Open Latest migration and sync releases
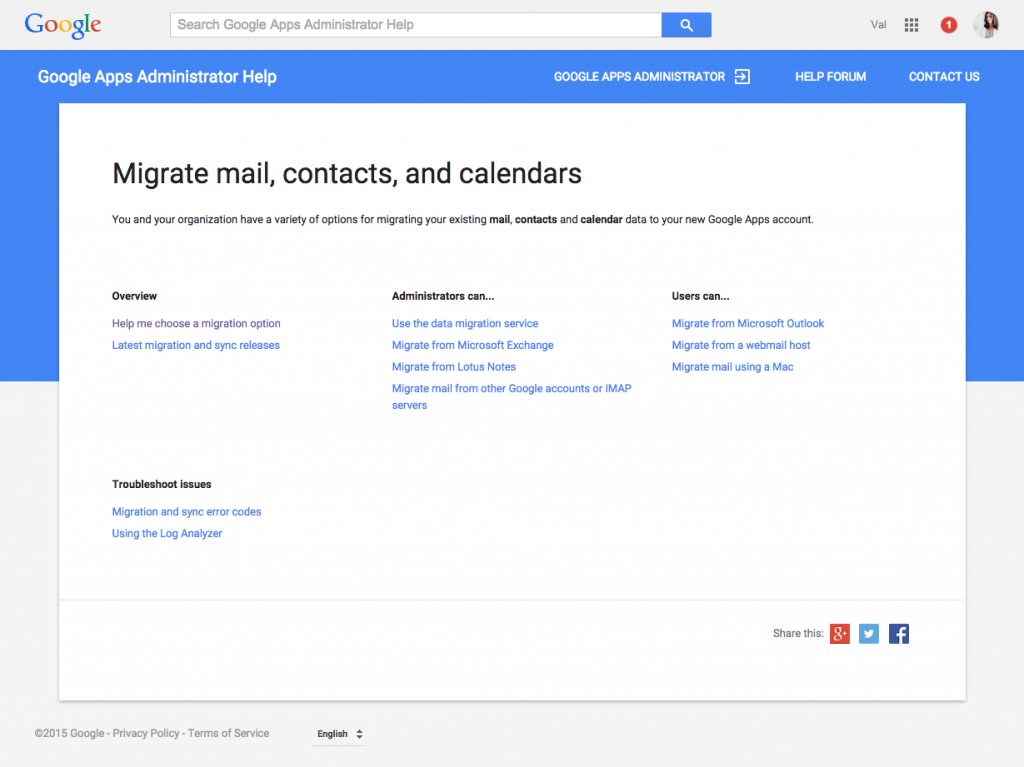 point(195,345)
